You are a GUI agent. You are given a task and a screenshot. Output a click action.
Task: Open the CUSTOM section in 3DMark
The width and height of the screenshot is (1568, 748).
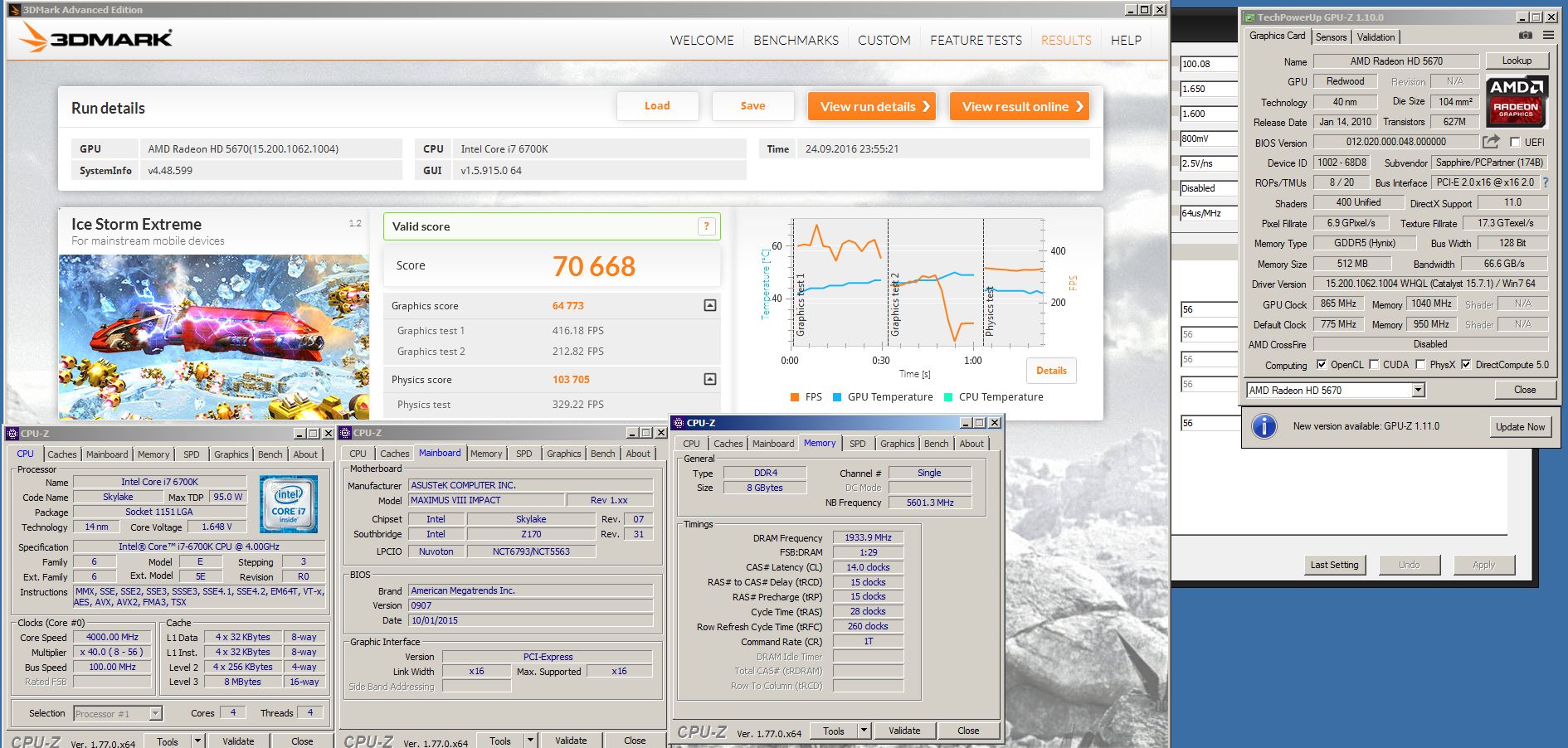(x=884, y=40)
